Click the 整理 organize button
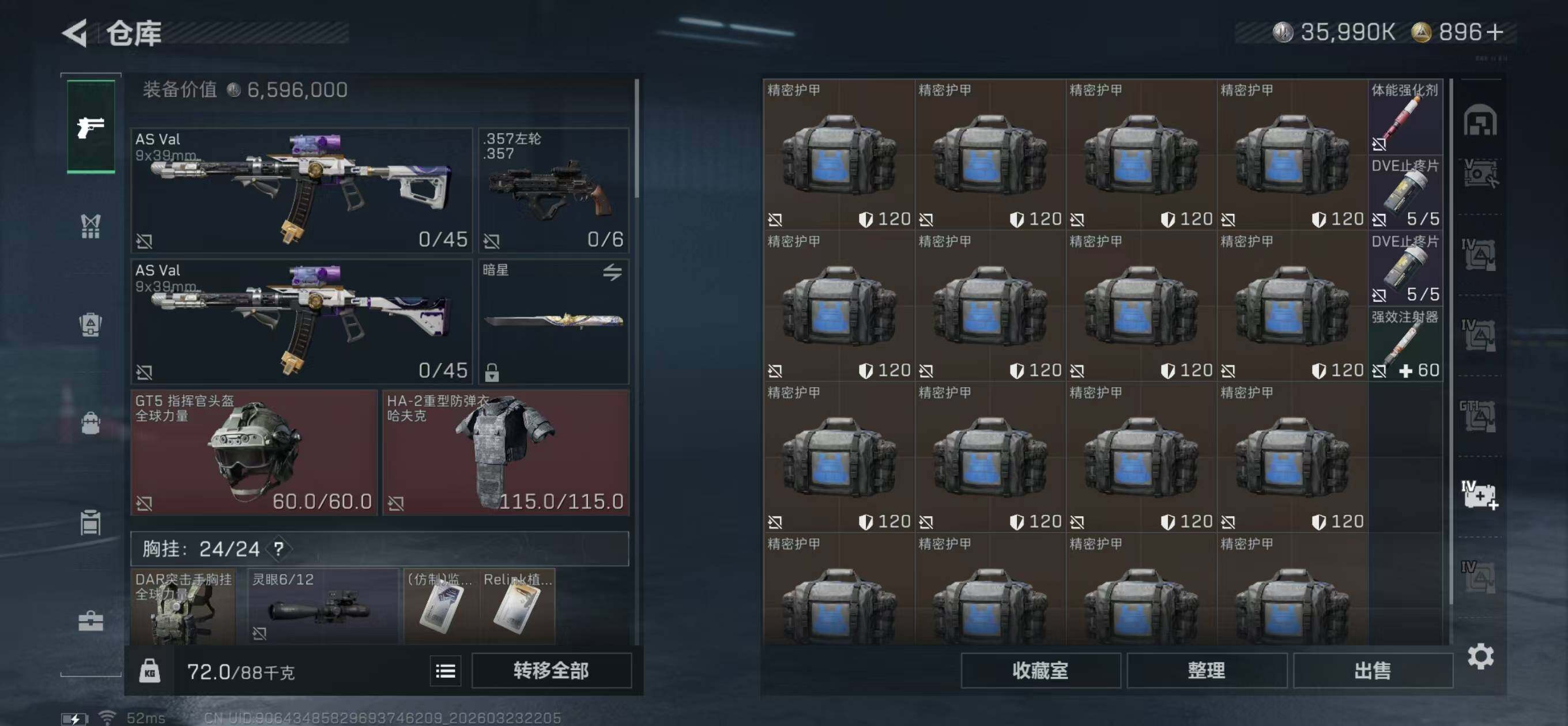 1207,671
